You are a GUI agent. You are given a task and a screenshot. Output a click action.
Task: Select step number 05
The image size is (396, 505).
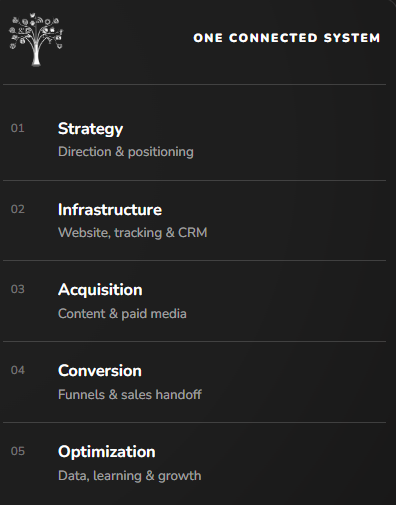18,451
